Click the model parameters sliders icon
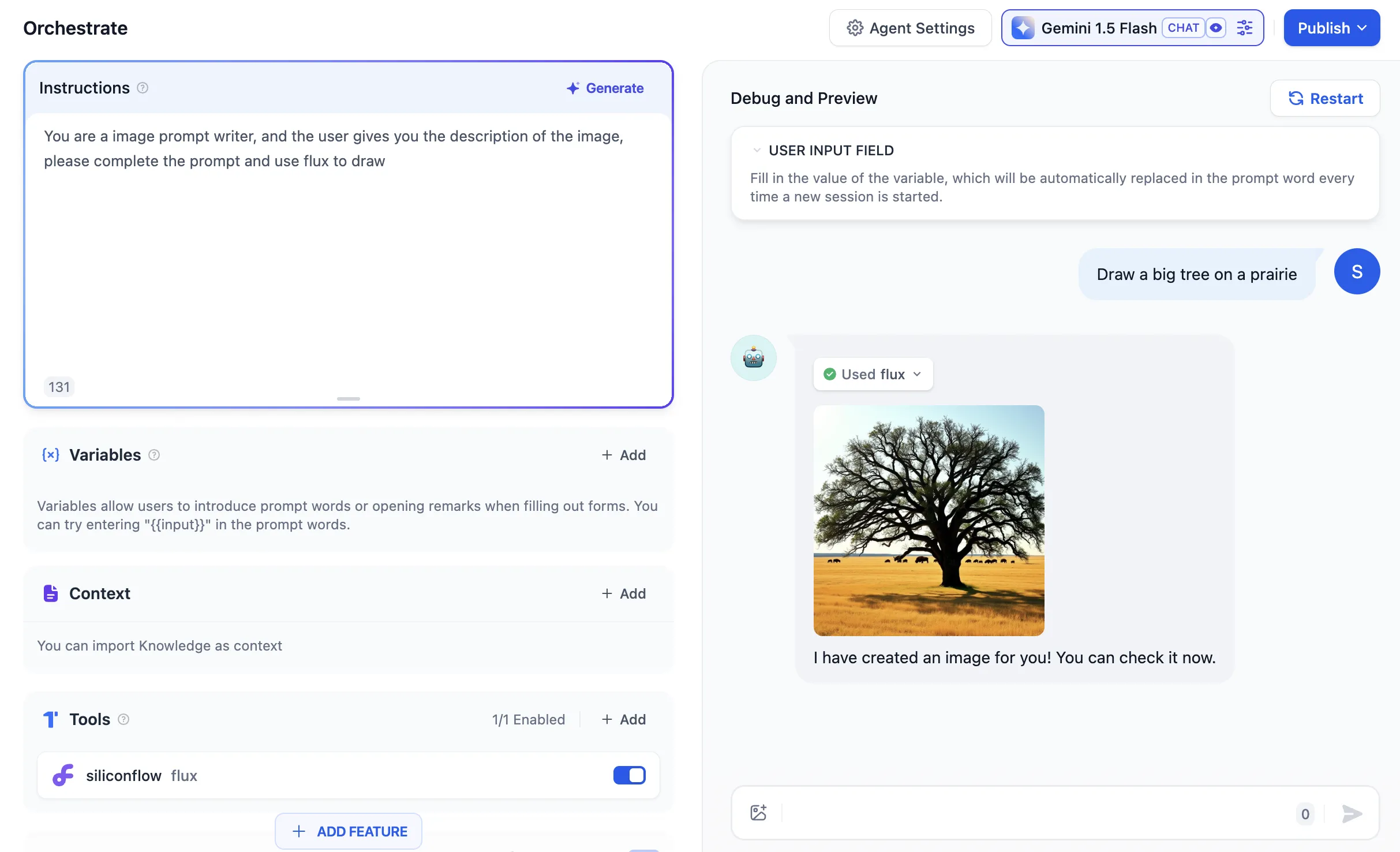The image size is (1400, 852). pos(1245,28)
